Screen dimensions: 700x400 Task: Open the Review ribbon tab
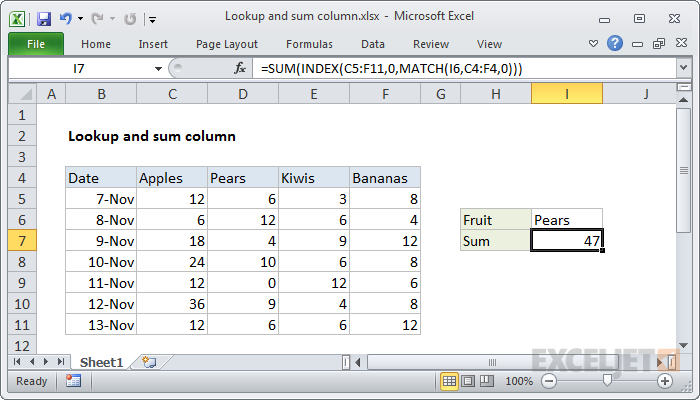point(431,44)
